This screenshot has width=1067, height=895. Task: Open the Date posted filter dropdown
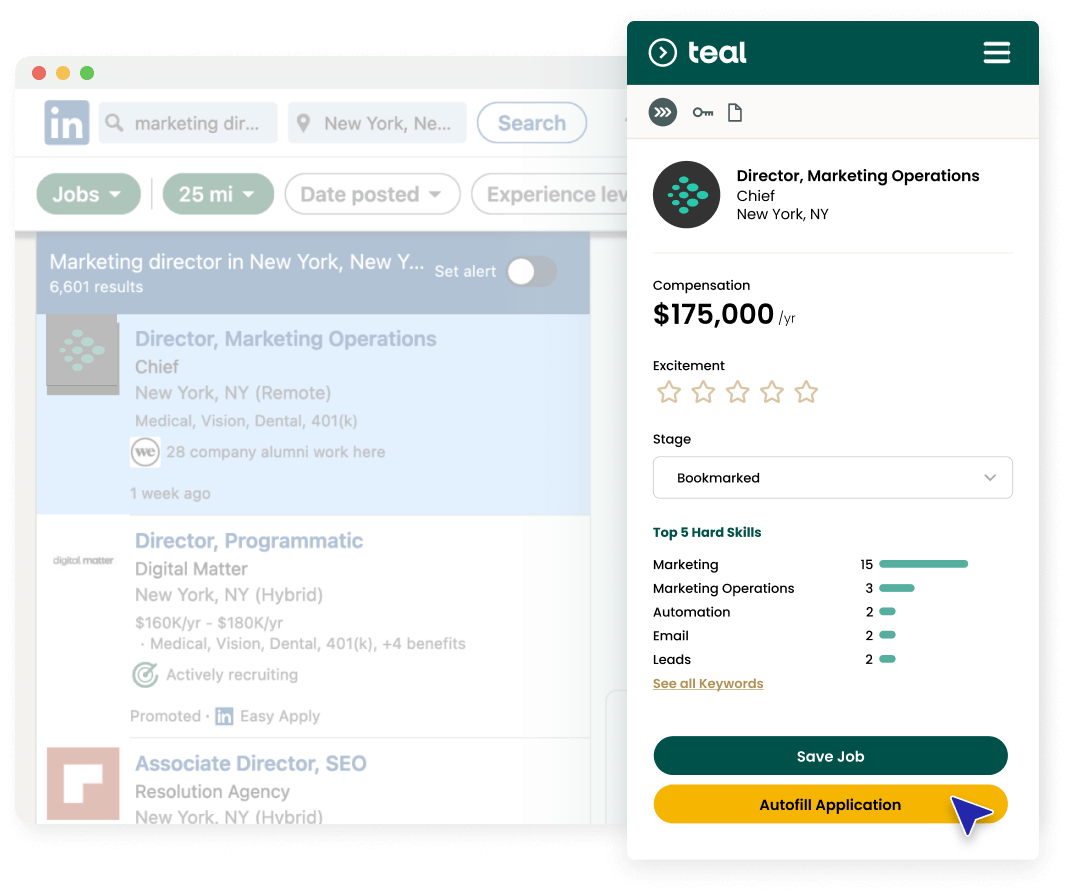click(x=372, y=194)
